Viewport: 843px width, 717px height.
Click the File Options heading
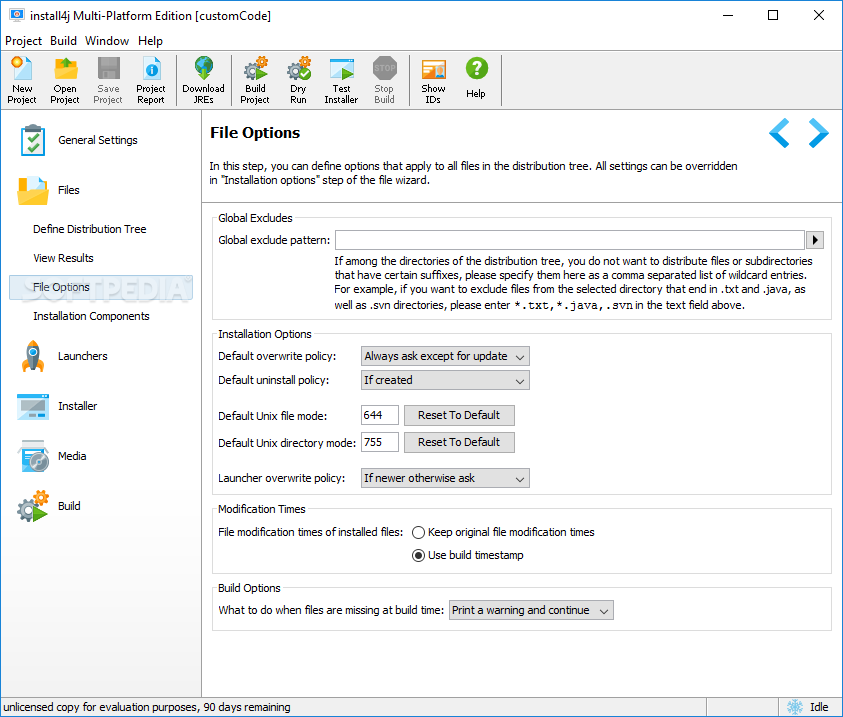[255, 133]
